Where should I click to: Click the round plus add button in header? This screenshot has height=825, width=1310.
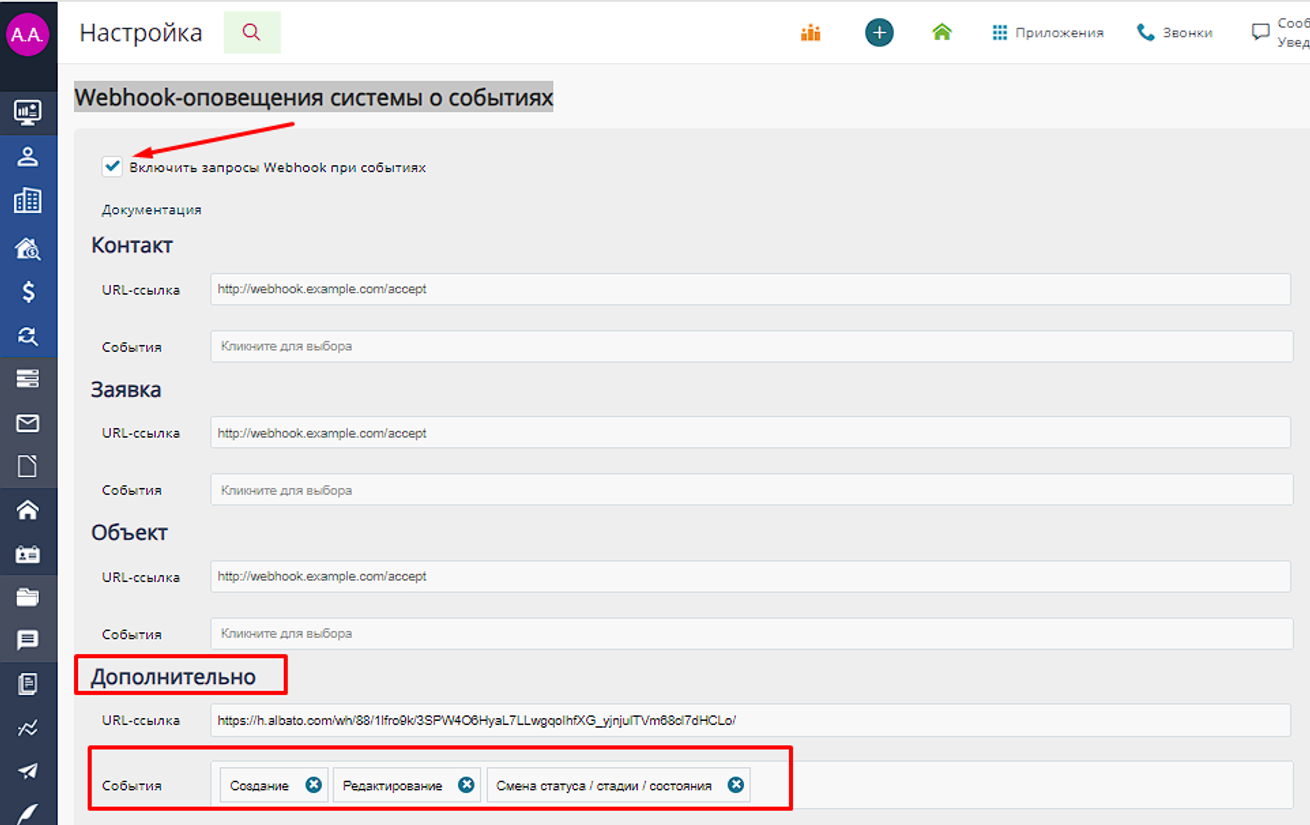click(x=879, y=33)
